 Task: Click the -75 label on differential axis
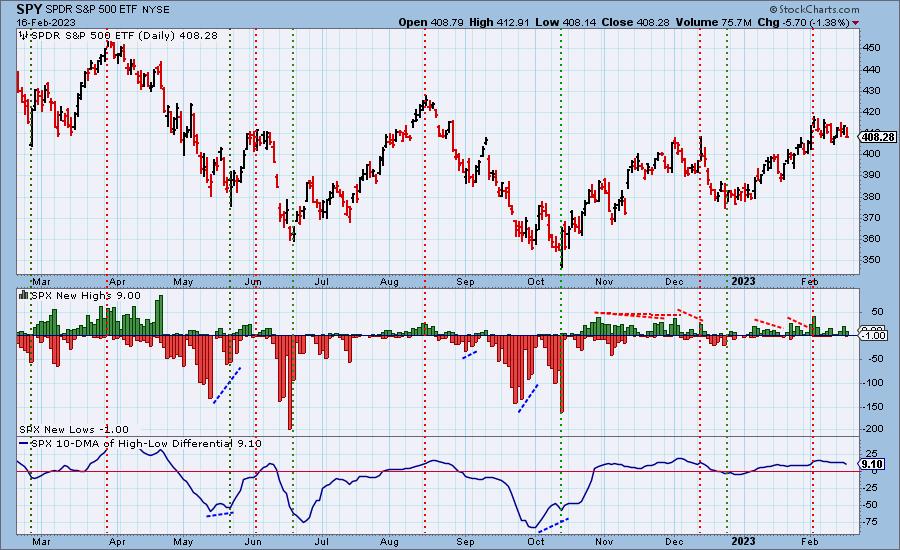coord(870,521)
